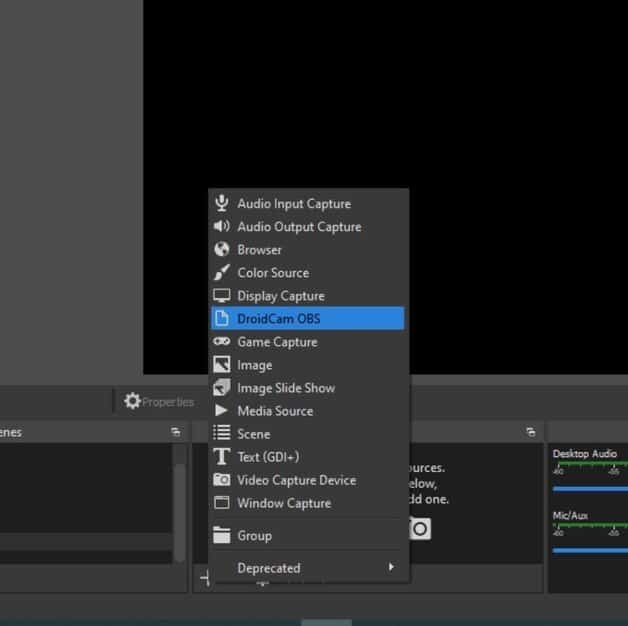Click the window icon beside Window Capture
The width and height of the screenshot is (628, 626).
point(221,502)
